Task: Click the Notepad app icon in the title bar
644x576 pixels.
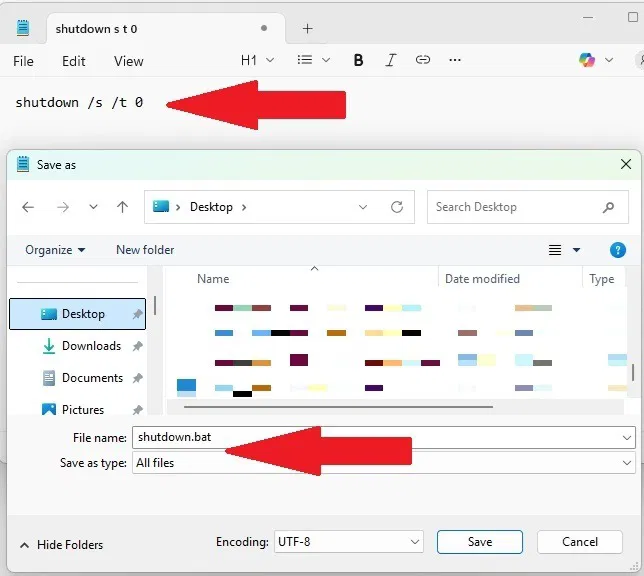Action: (x=23, y=28)
